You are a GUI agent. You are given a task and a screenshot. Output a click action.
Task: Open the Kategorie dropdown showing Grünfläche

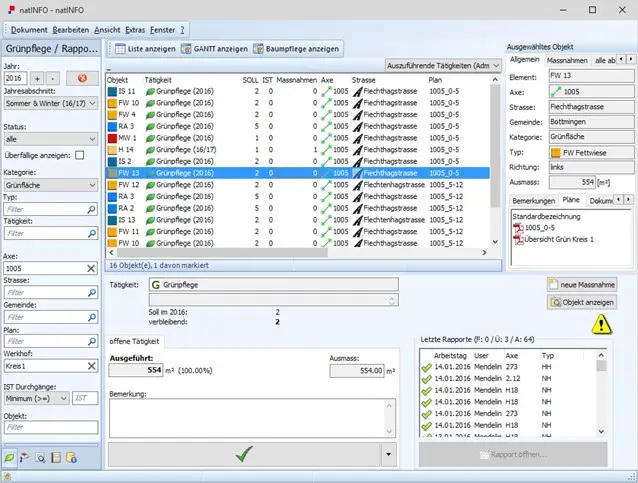coord(50,185)
